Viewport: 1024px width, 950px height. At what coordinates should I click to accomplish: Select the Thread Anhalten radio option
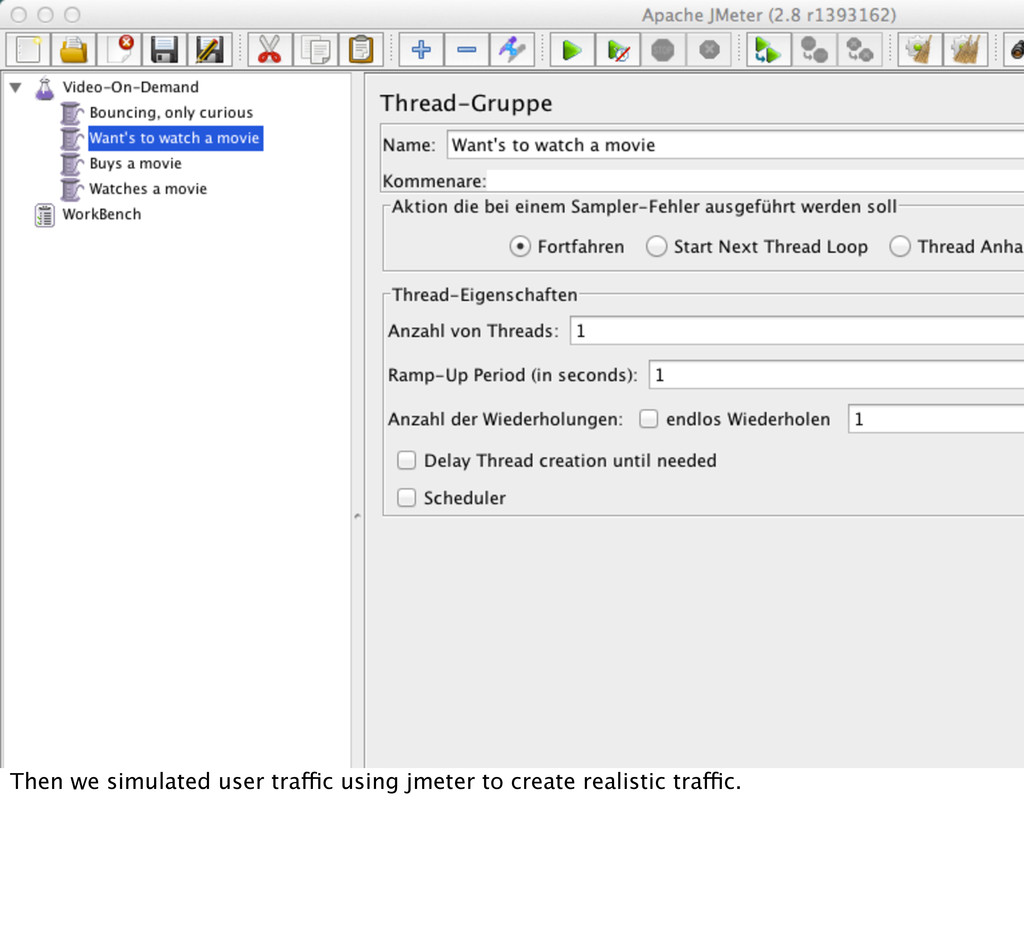[x=900, y=247]
